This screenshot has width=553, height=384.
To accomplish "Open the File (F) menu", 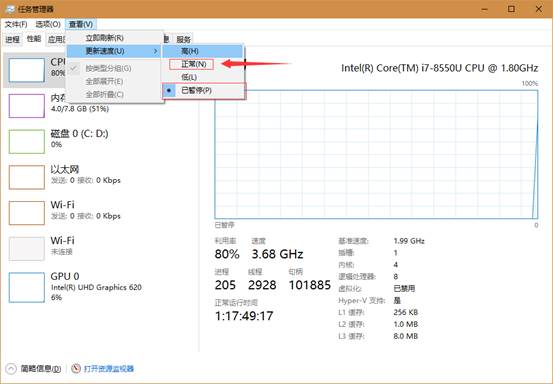I will 16,24.
